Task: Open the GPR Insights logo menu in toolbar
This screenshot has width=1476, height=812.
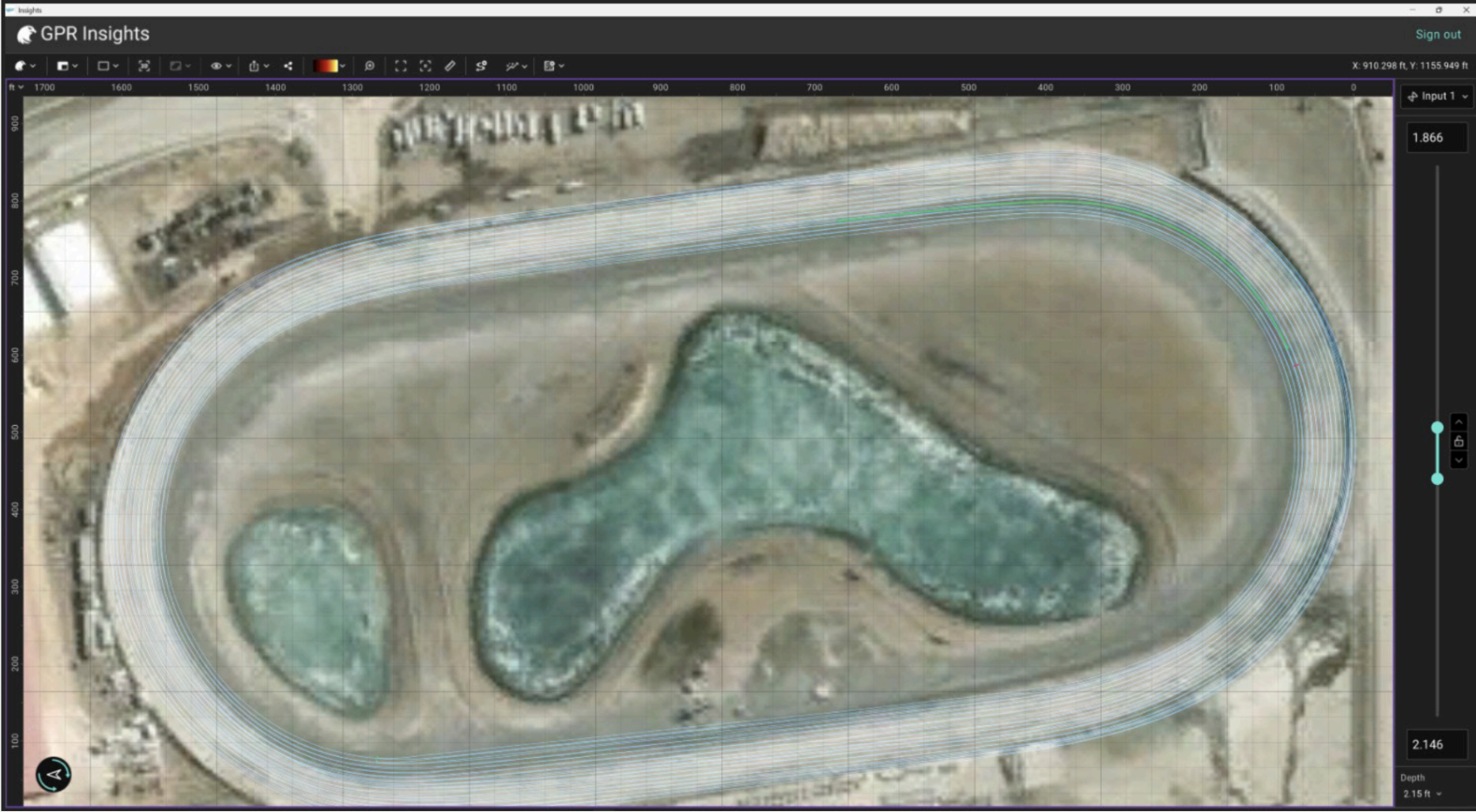Action: click(24, 66)
